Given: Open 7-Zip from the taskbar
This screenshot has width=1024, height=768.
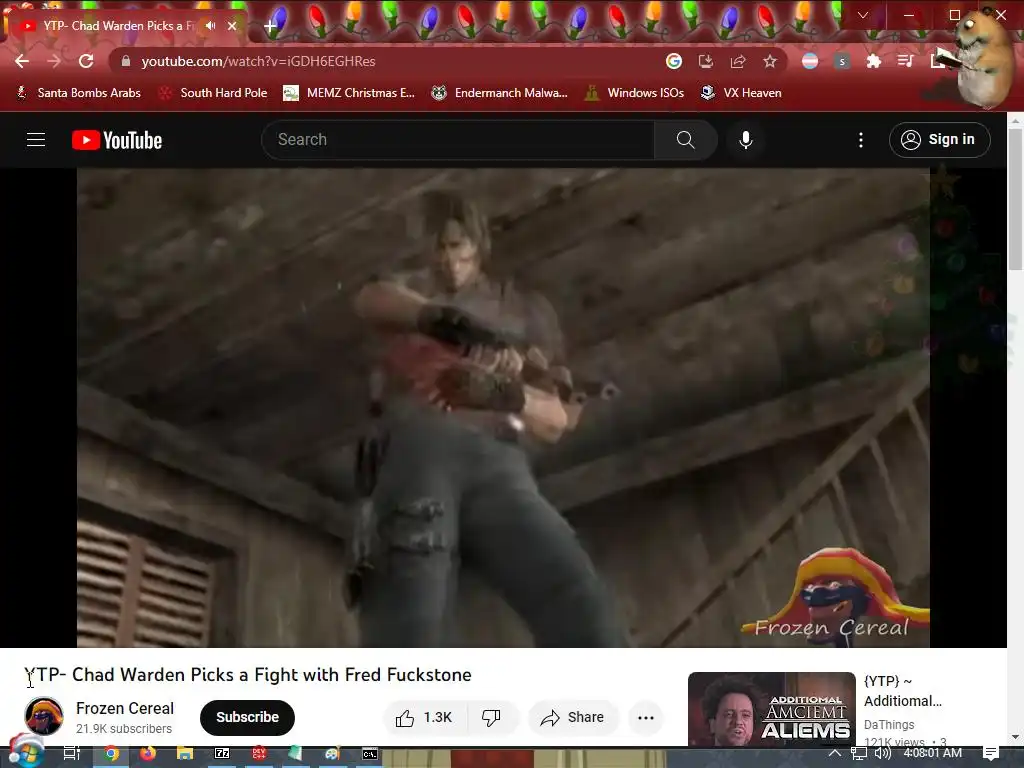Looking at the screenshot, I should point(222,754).
